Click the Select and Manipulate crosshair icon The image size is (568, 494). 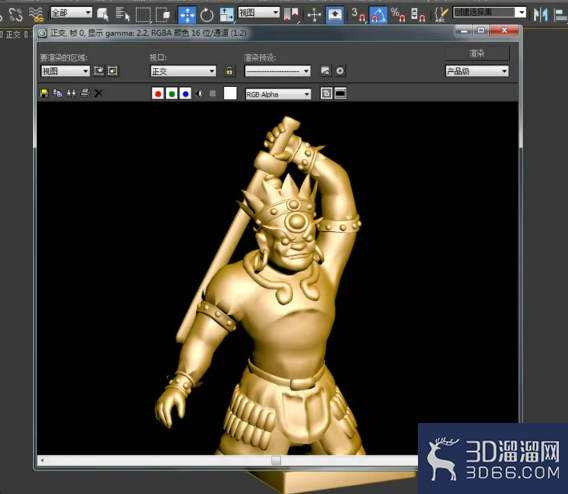pos(314,15)
